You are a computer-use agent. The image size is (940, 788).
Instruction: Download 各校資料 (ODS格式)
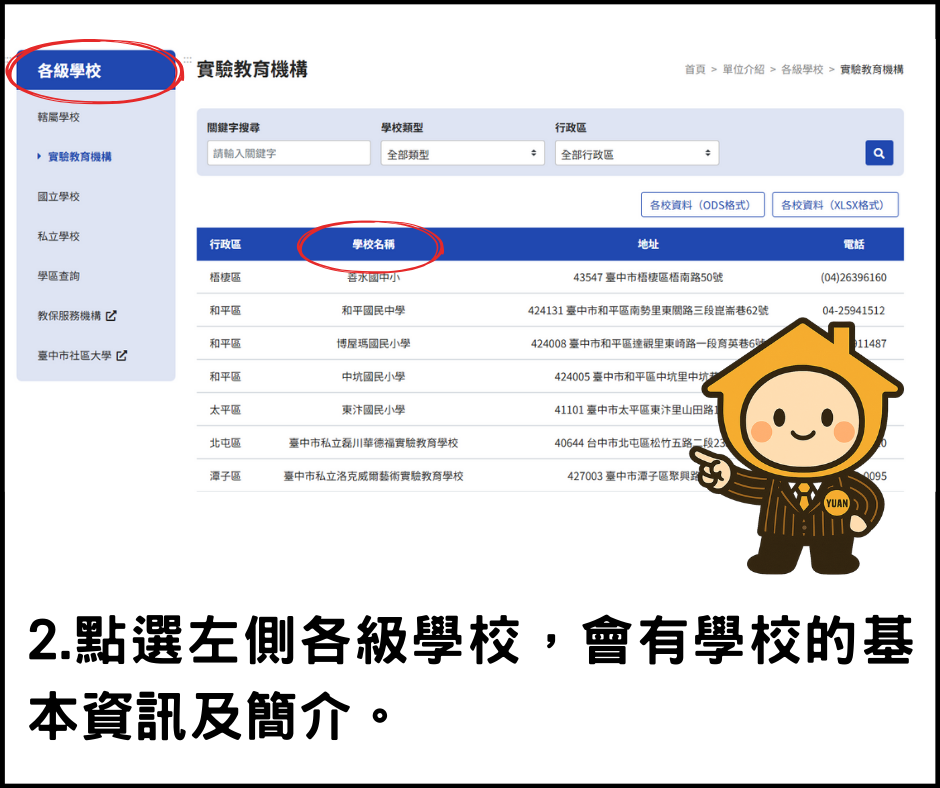tap(702, 205)
